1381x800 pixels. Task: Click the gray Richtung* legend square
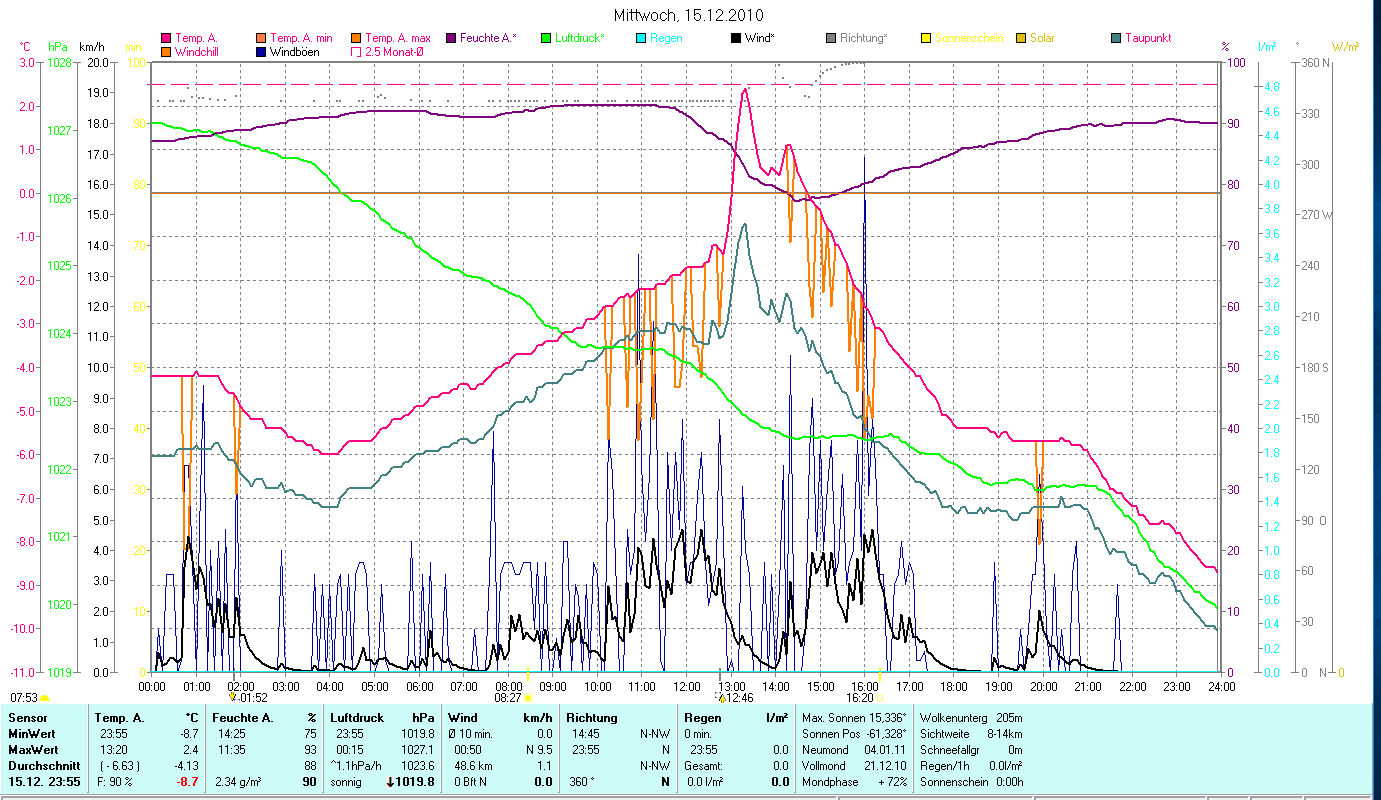click(831, 38)
